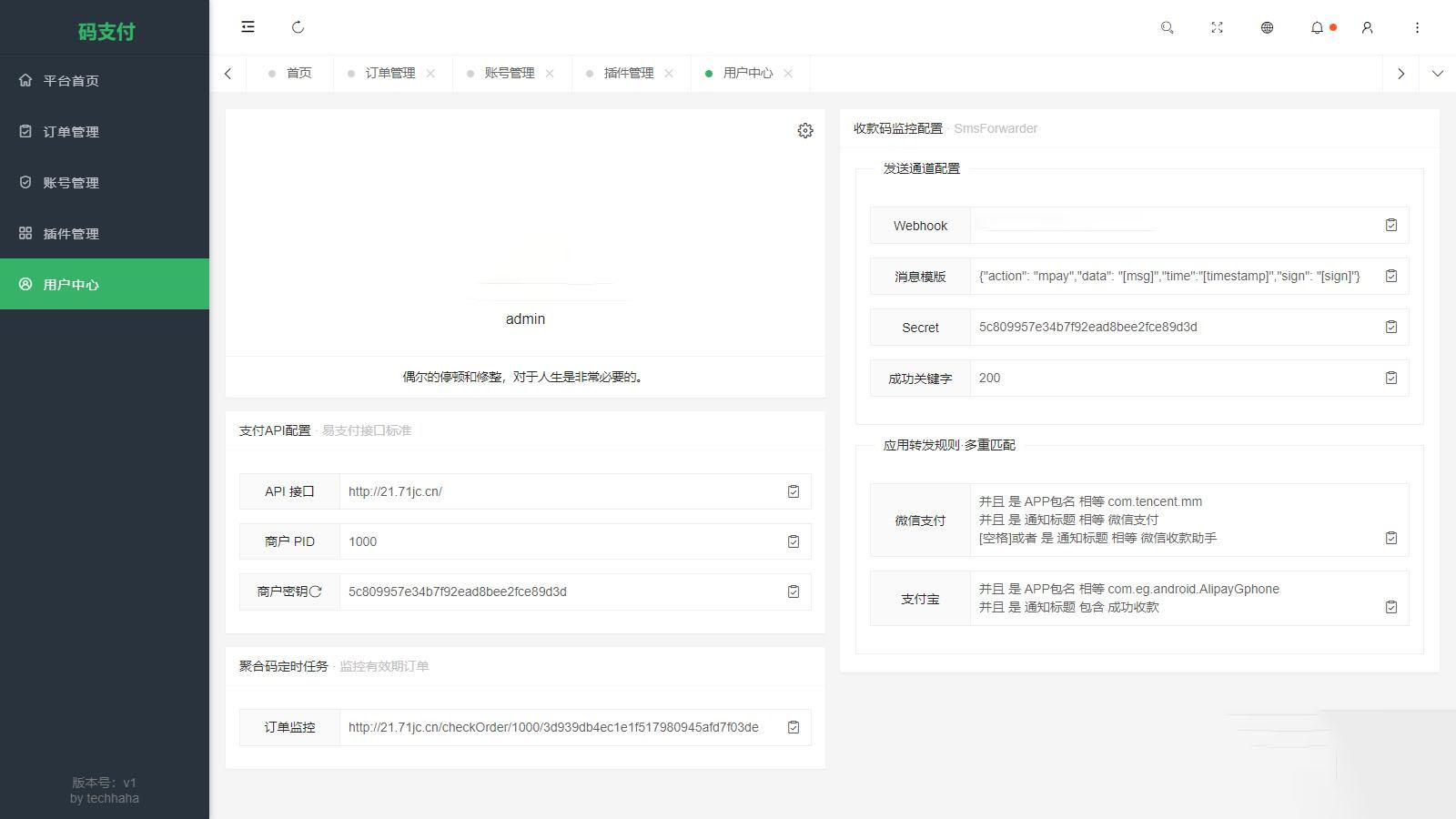Open the search icon in header
The image size is (1456, 819).
click(1167, 27)
